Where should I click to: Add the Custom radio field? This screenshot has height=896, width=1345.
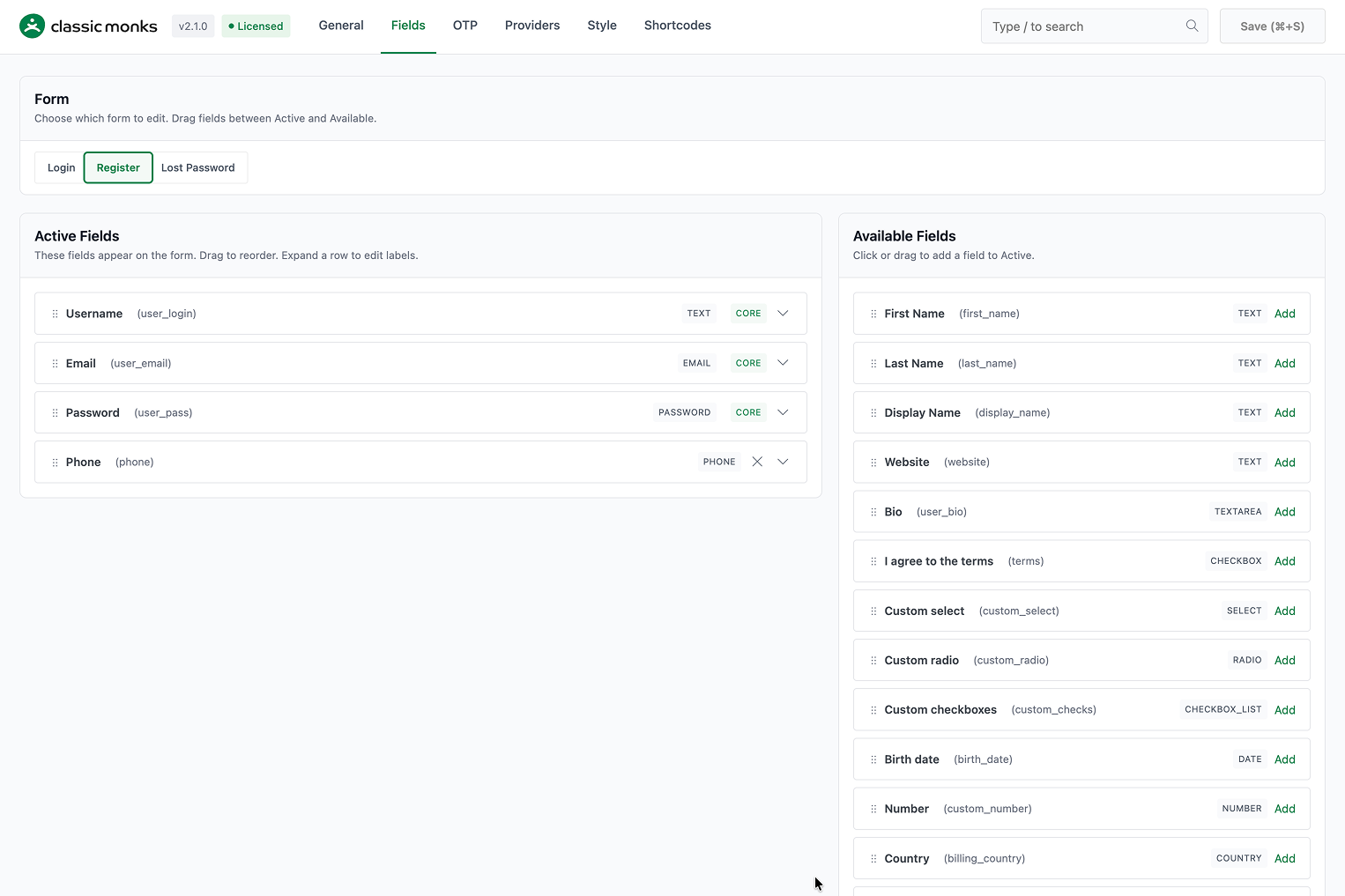tap(1285, 660)
